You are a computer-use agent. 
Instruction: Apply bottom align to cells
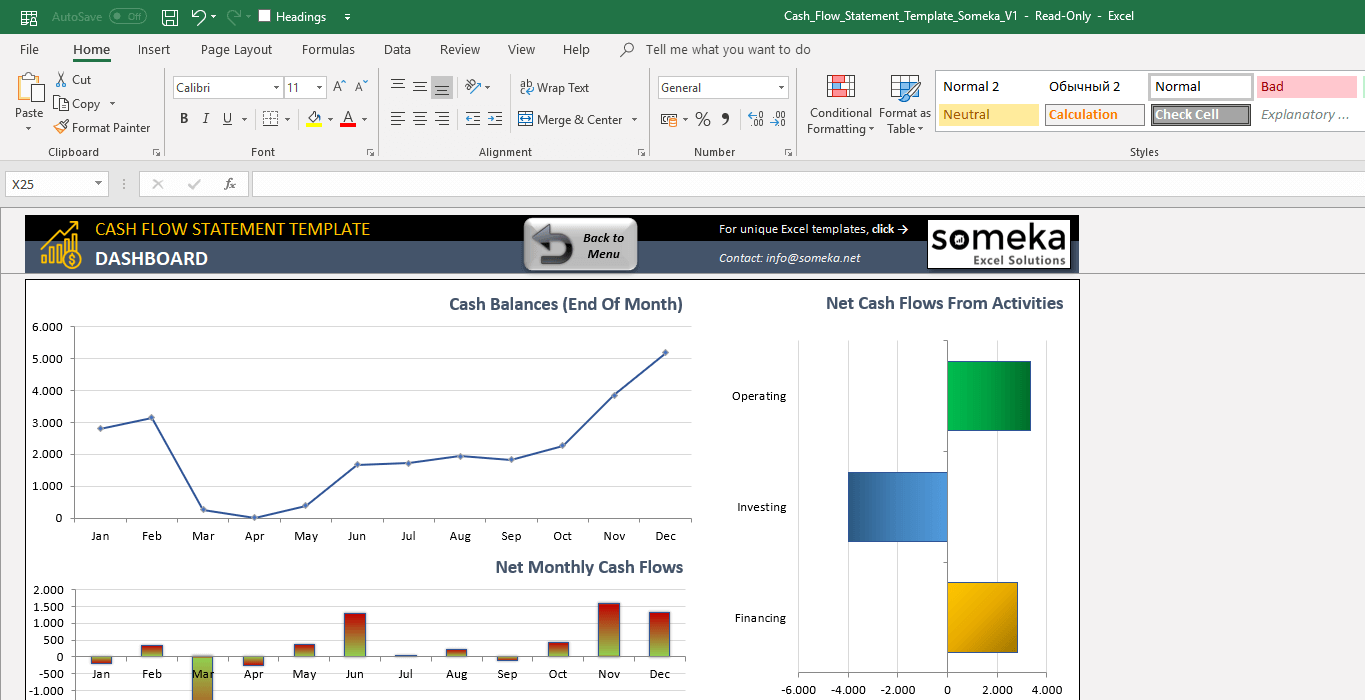click(442, 87)
